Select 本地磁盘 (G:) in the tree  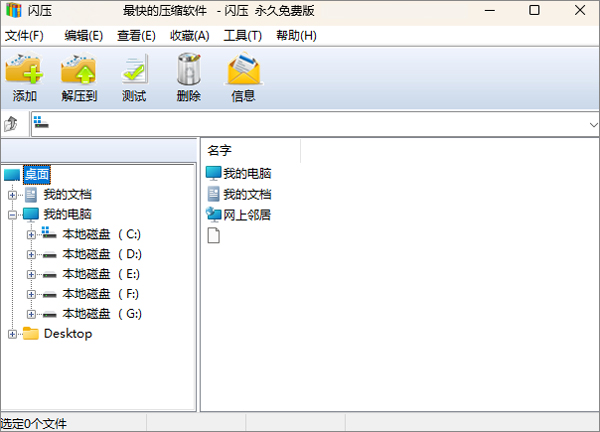(x=102, y=314)
